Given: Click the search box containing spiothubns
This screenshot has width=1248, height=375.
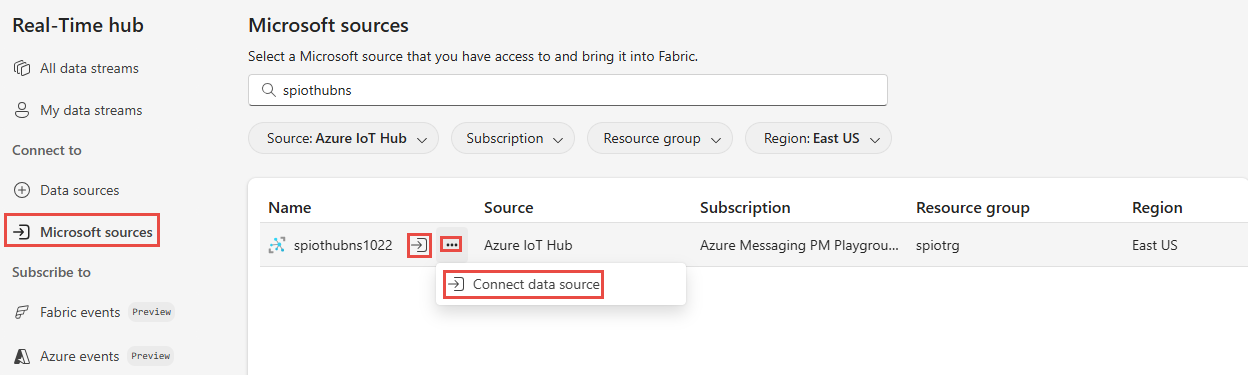Looking at the screenshot, I should [568, 90].
